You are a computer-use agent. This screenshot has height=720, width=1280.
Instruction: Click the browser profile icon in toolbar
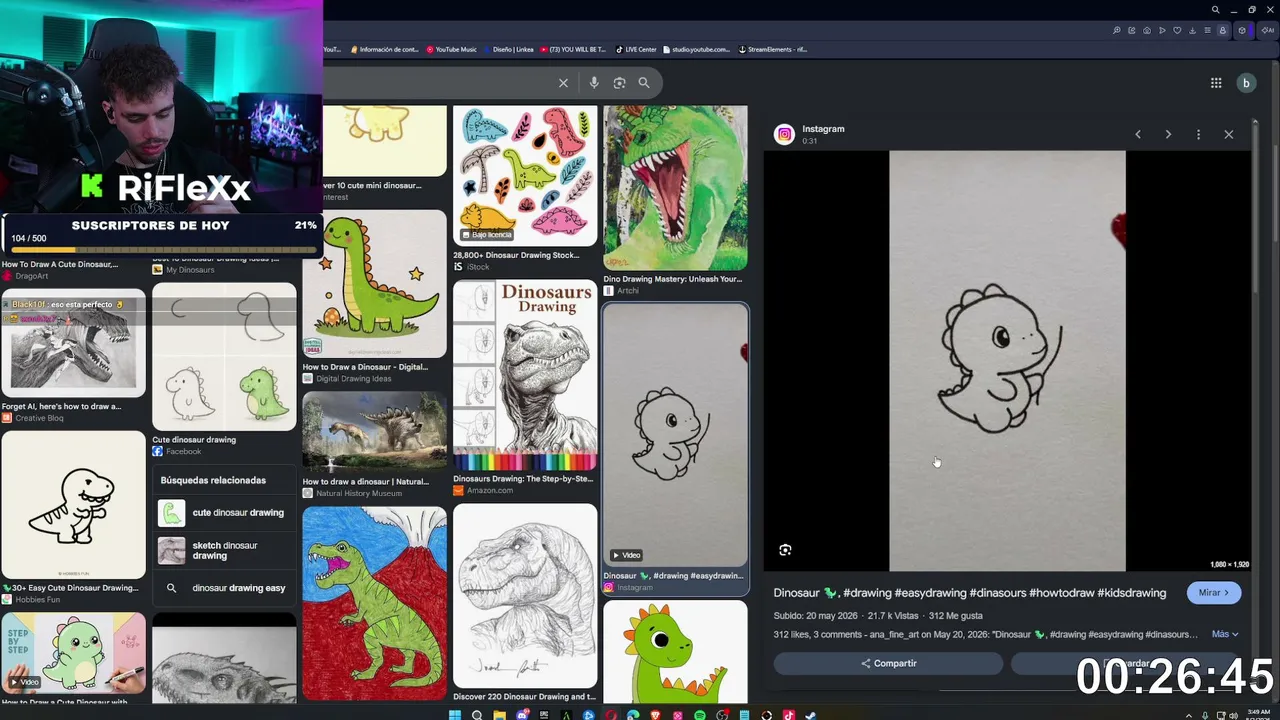[x=1222, y=30]
